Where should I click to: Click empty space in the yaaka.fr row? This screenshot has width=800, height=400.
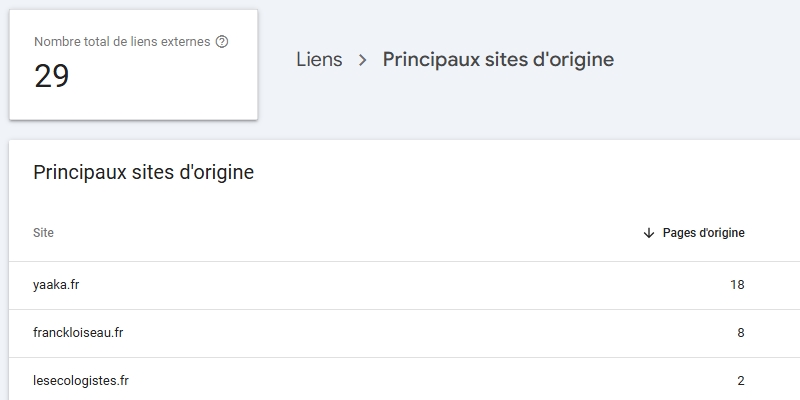click(400, 285)
